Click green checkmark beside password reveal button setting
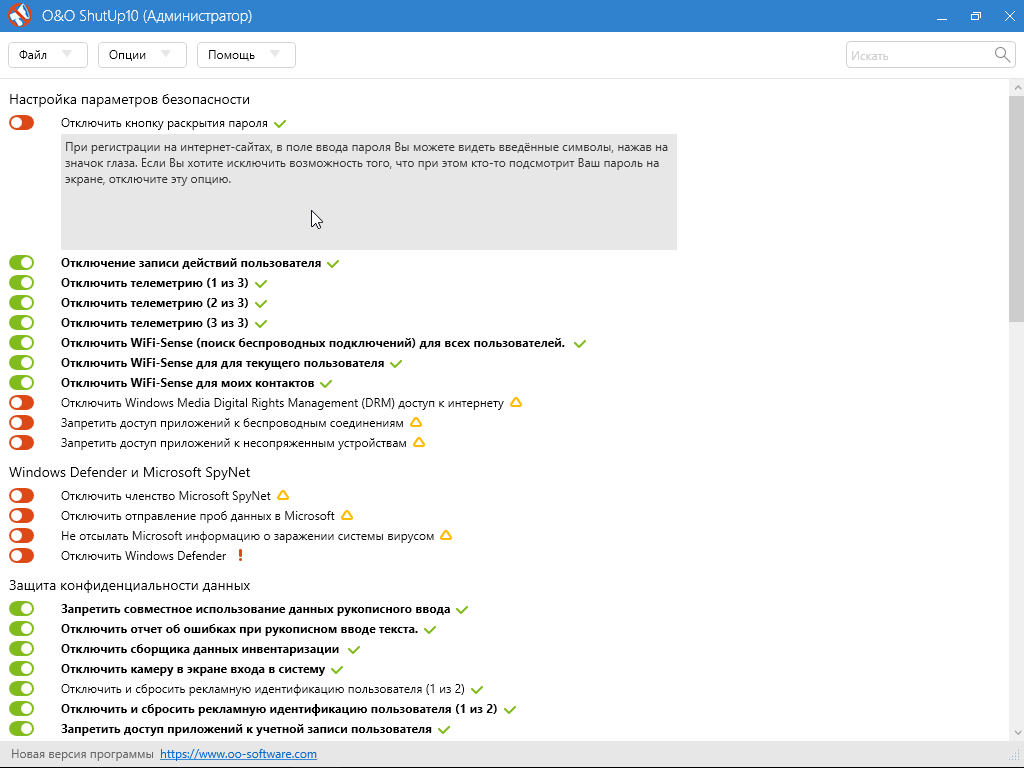 point(280,123)
